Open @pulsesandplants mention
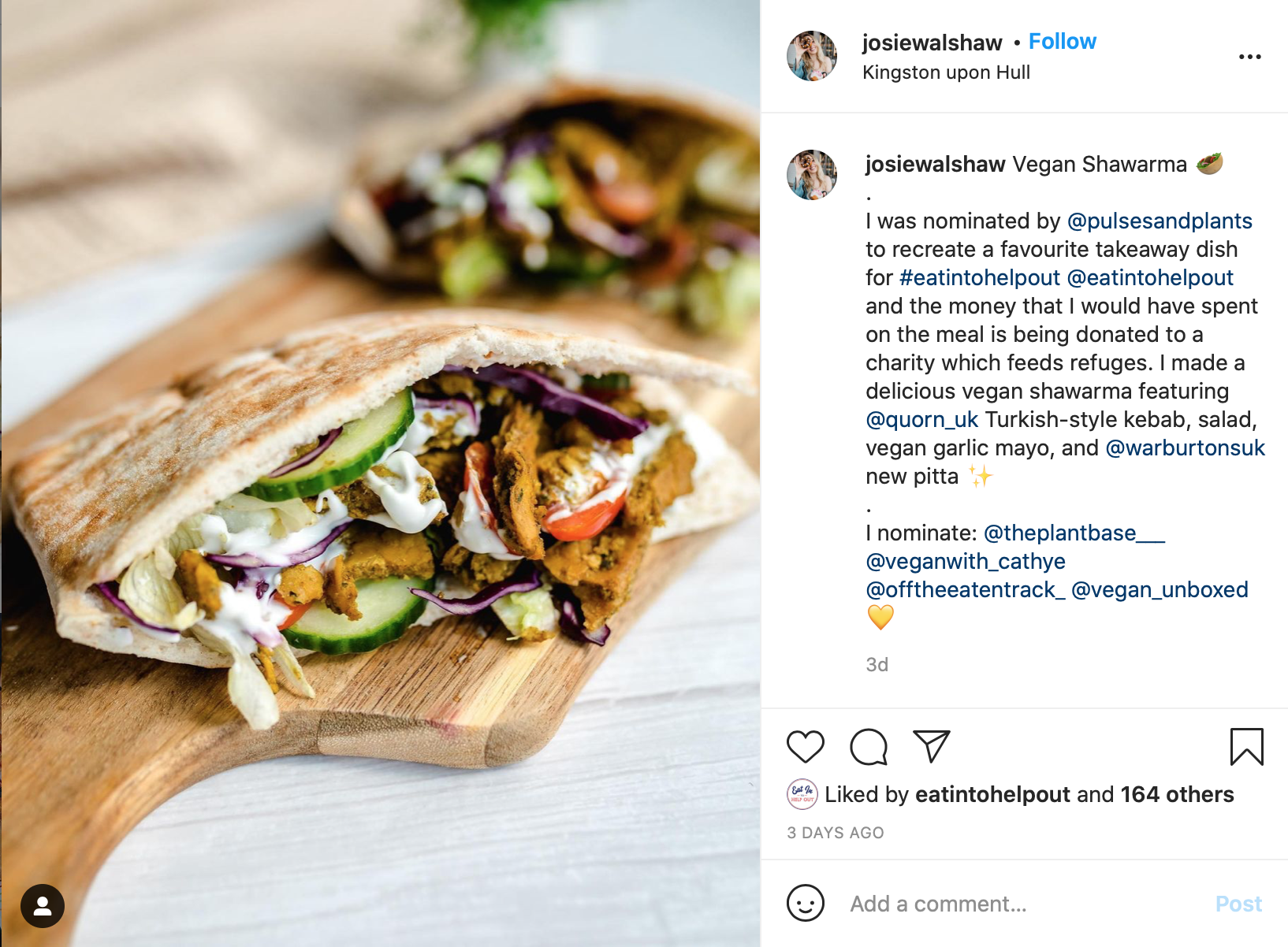 1159,221
